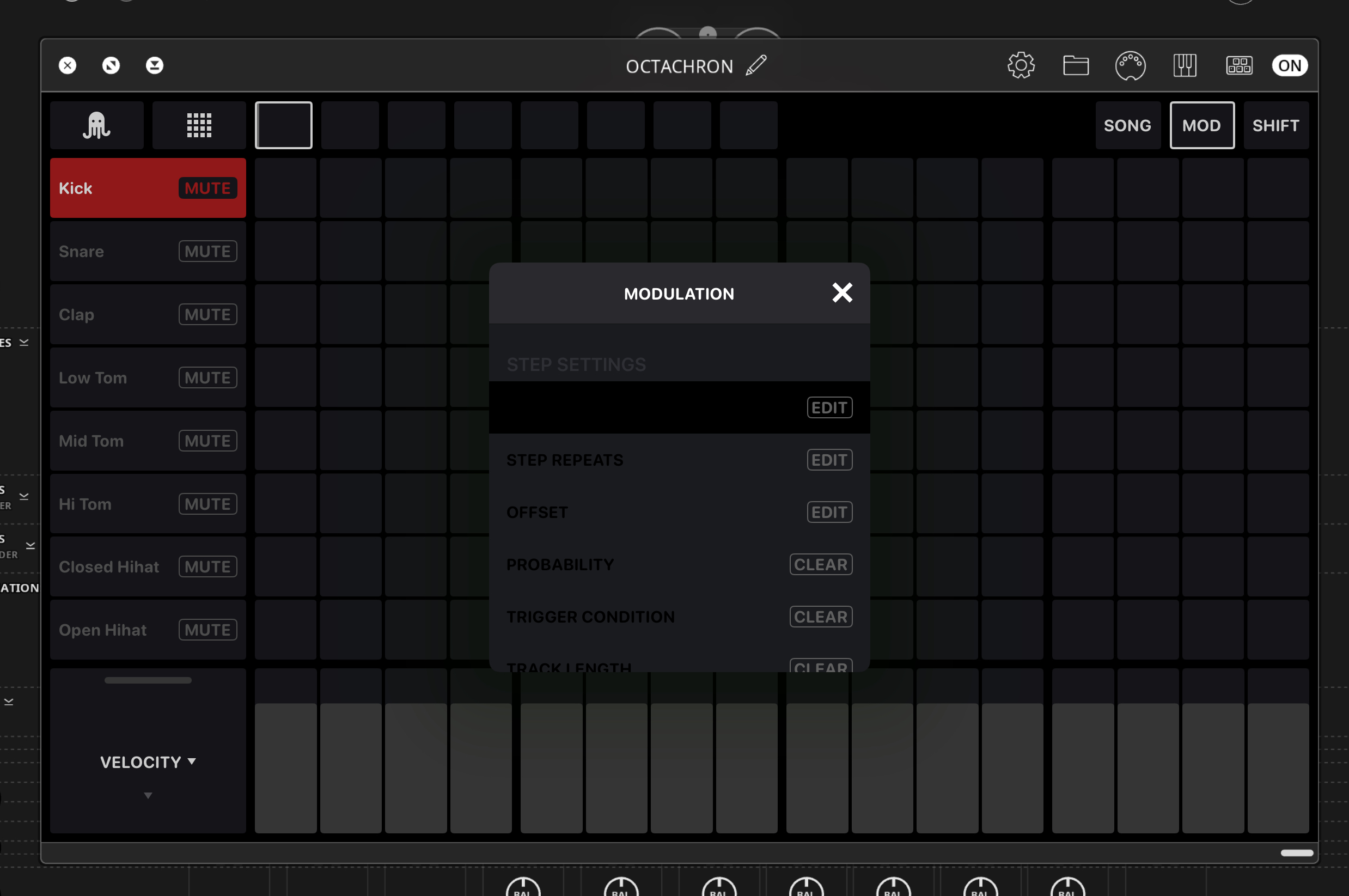Select the Hi Tom track
The height and width of the screenshot is (896, 1349).
pyautogui.click(x=148, y=504)
